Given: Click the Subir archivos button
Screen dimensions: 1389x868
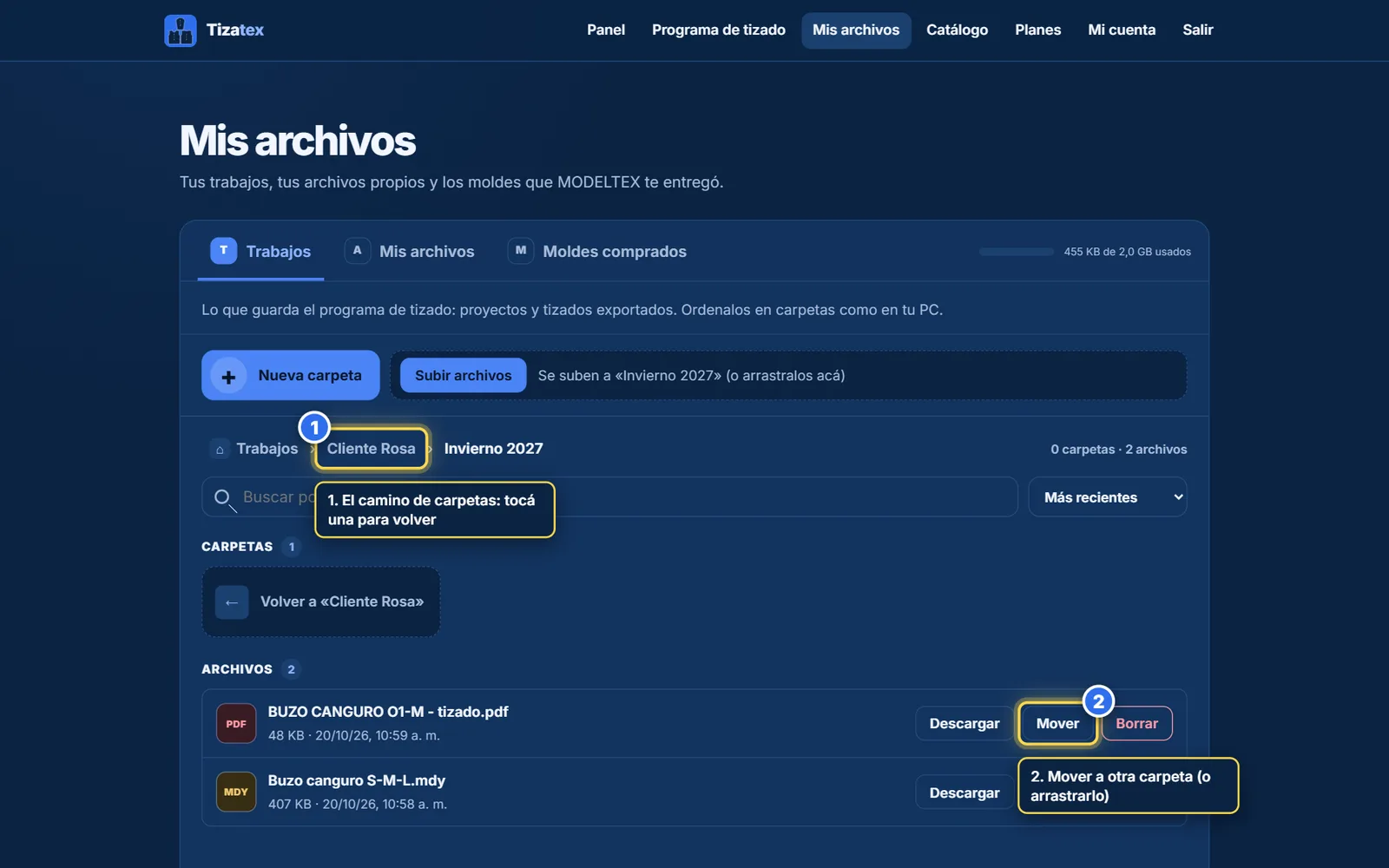Looking at the screenshot, I should pos(464,376).
